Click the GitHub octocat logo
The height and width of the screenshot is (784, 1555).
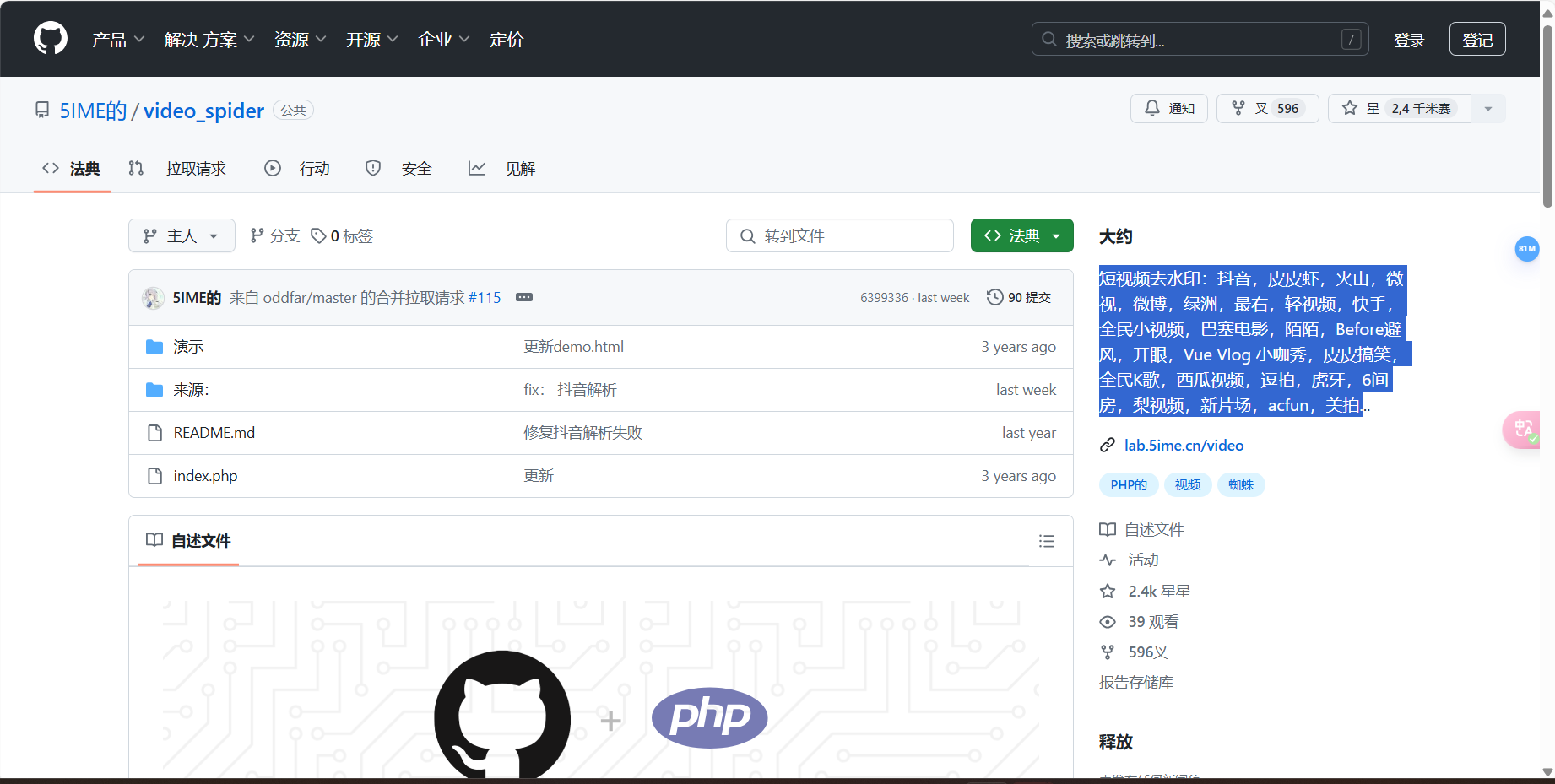[x=50, y=38]
